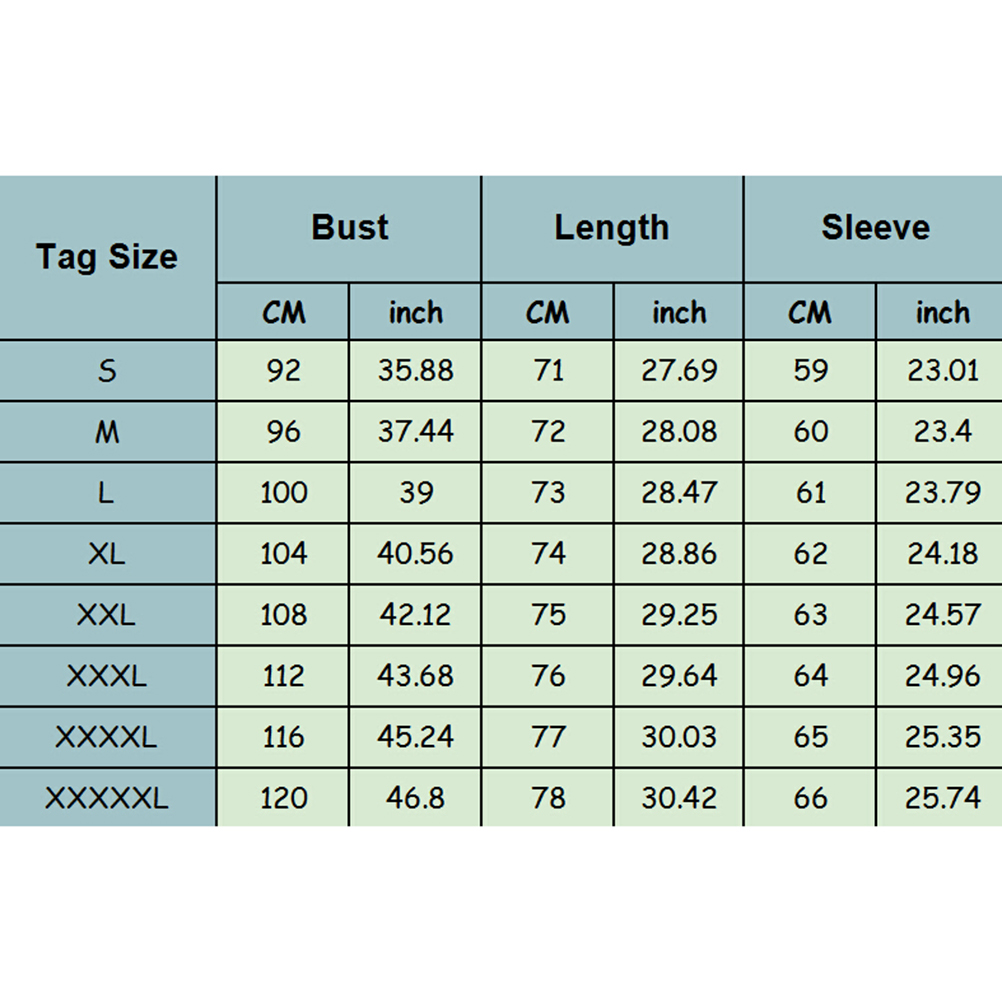Select the Sleeve column header

[x=875, y=228]
